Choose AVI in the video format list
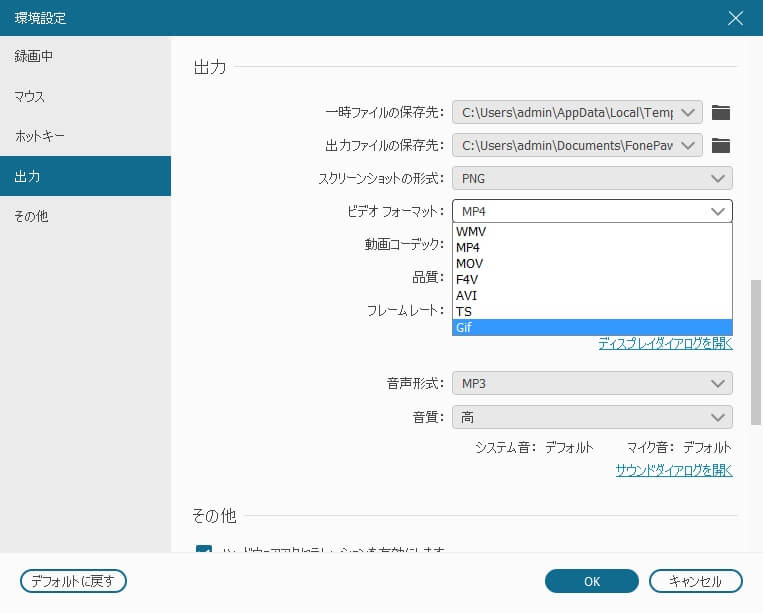 (x=592, y=296)
